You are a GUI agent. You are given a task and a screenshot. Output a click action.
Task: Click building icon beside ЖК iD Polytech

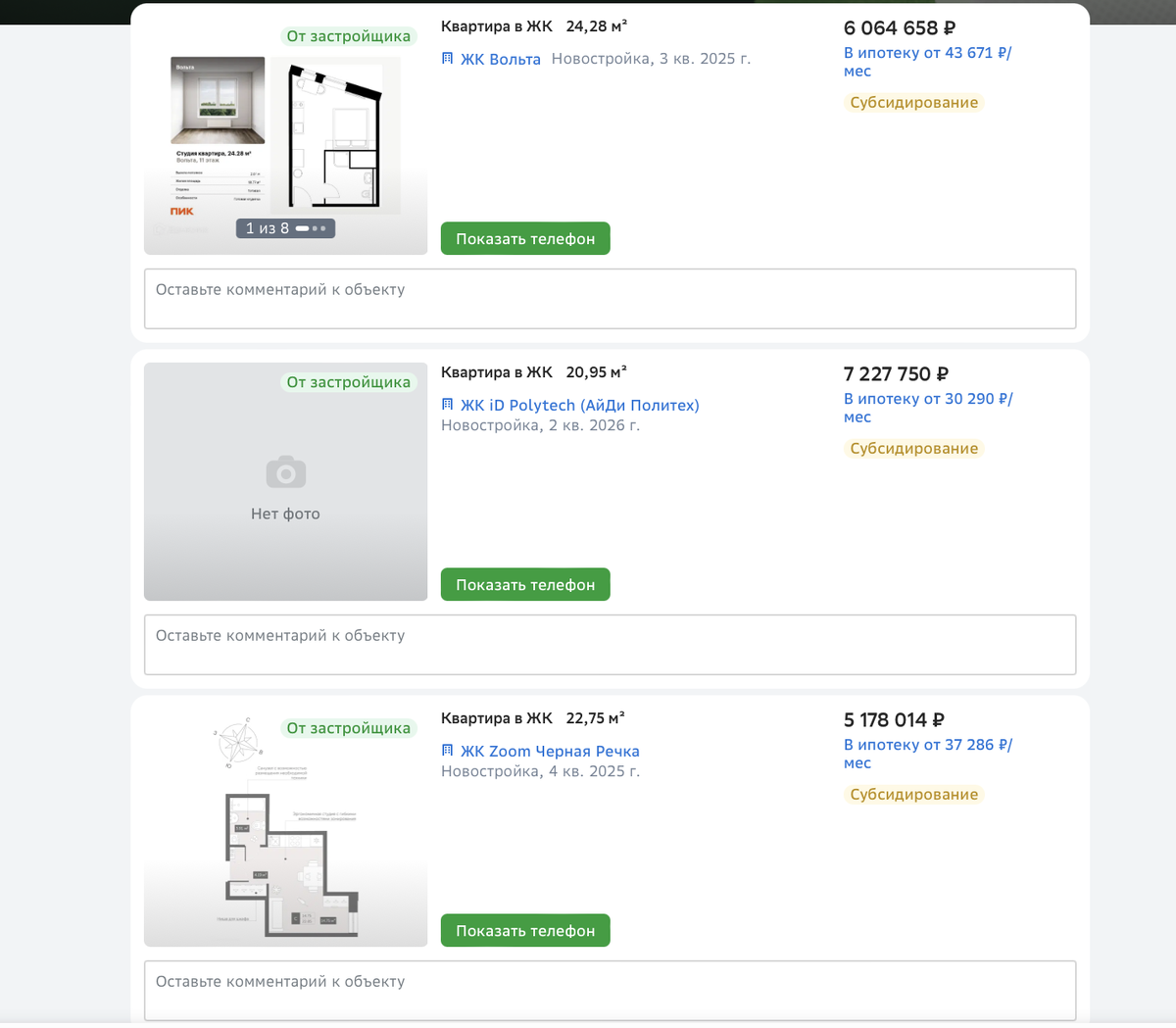(448, 405)
